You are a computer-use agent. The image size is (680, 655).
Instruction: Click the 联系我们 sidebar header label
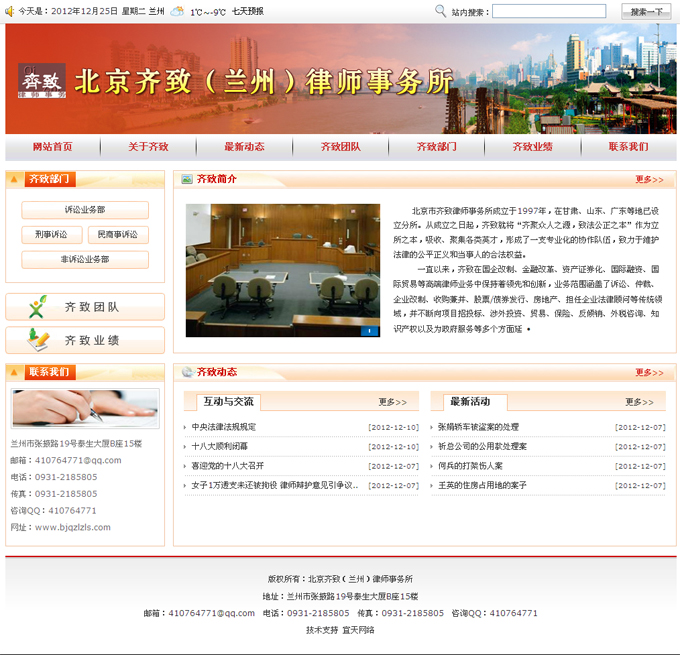[x=50, y=372]
